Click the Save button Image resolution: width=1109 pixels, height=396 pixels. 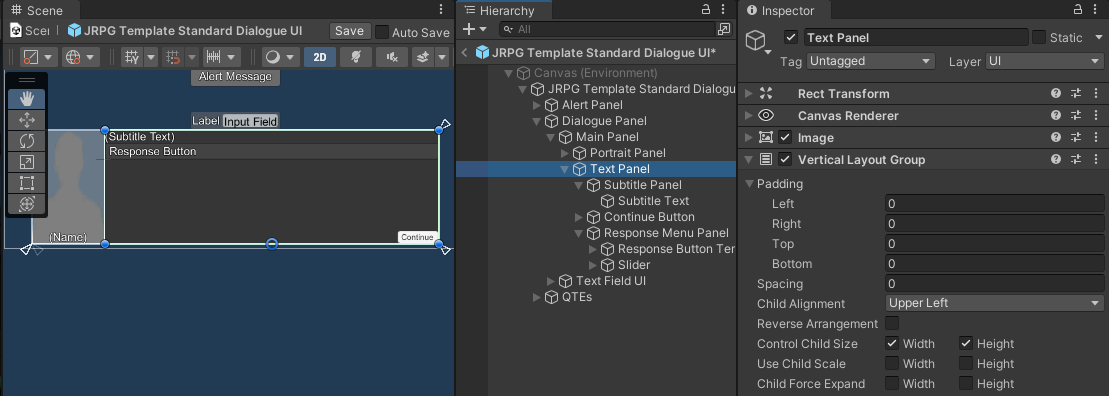pyautogui.click(x=349, y=31)
